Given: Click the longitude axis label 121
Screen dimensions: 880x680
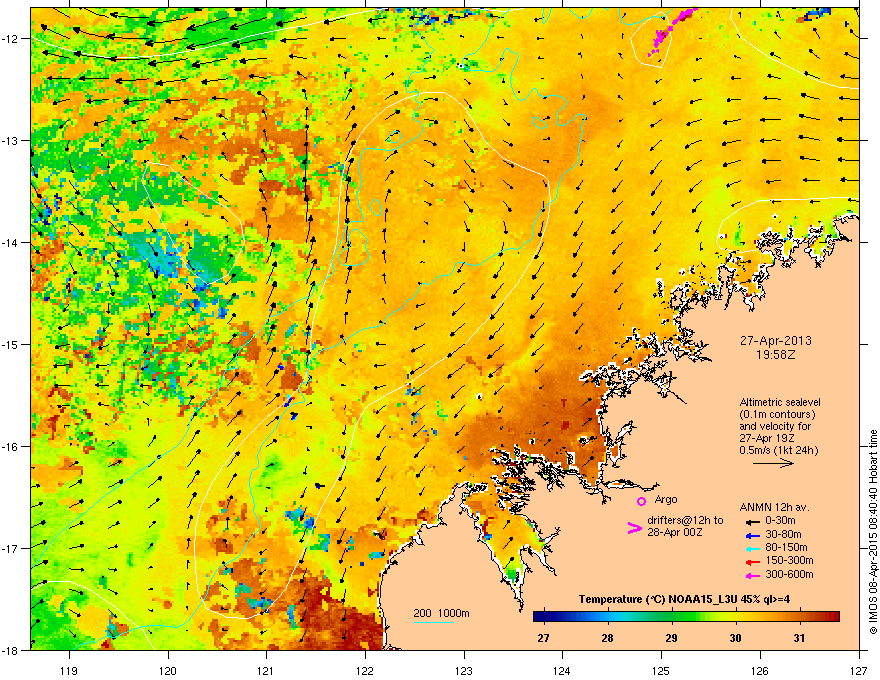Looking at the screenshot, I should pyautogui.click(x=266, y=670).
